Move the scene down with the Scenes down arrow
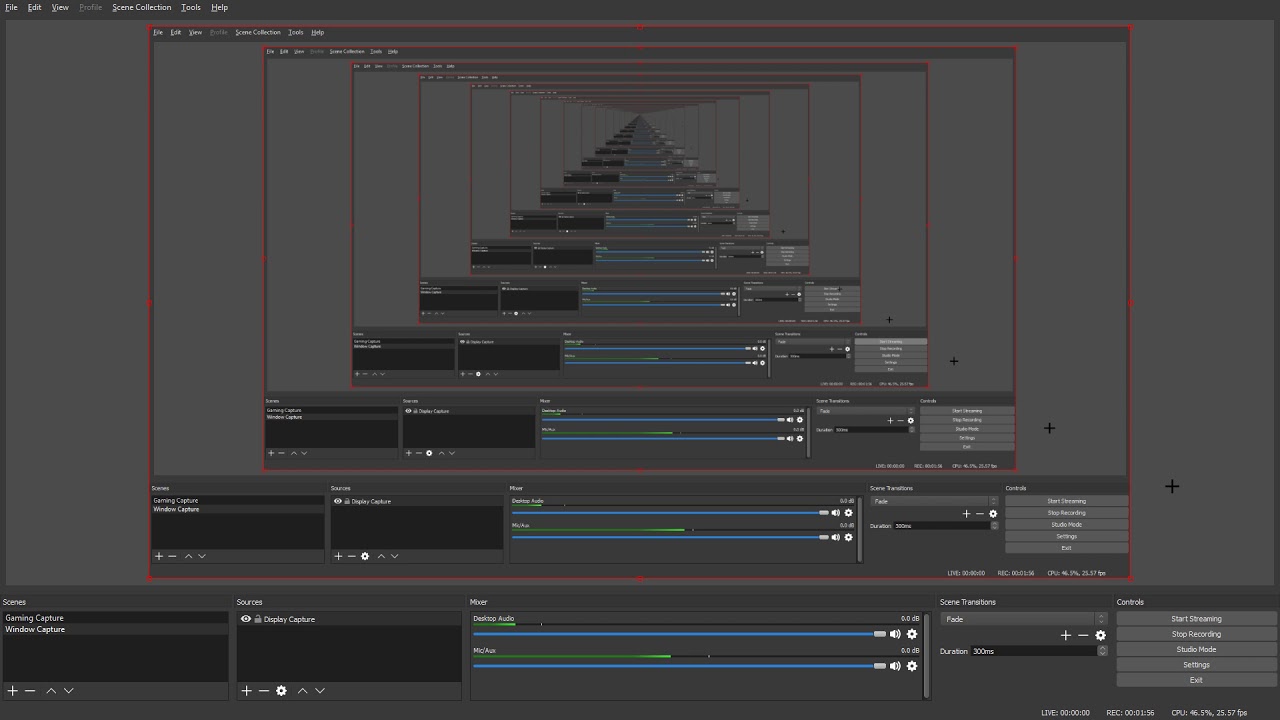 click(68, 691)
